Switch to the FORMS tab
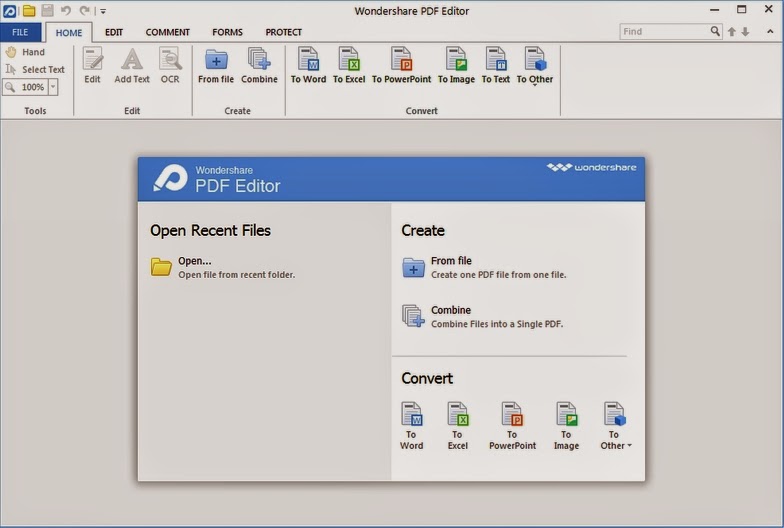784x528 pixels. [x=228, y=32]
